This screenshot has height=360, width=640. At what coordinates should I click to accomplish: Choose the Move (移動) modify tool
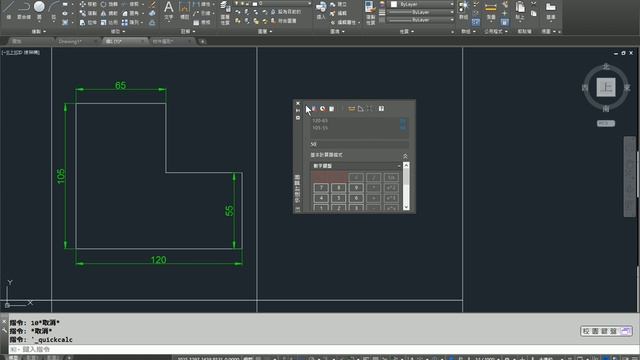click(x=88, y=4)
